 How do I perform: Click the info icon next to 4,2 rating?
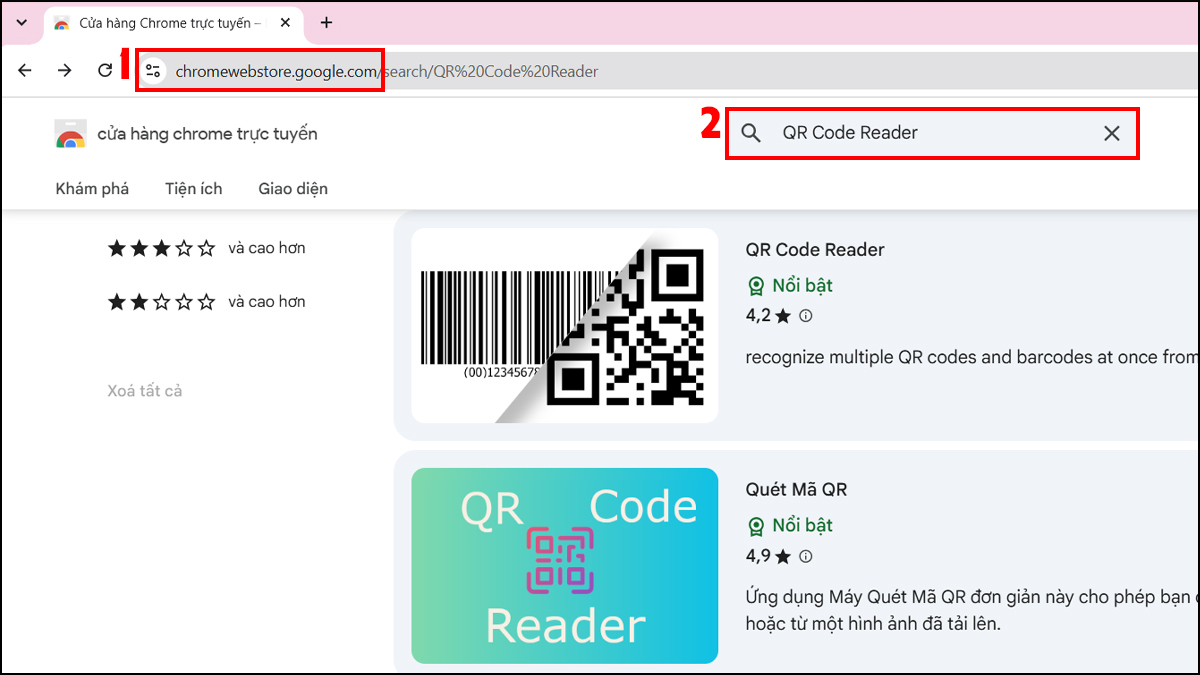pos(806,316)
